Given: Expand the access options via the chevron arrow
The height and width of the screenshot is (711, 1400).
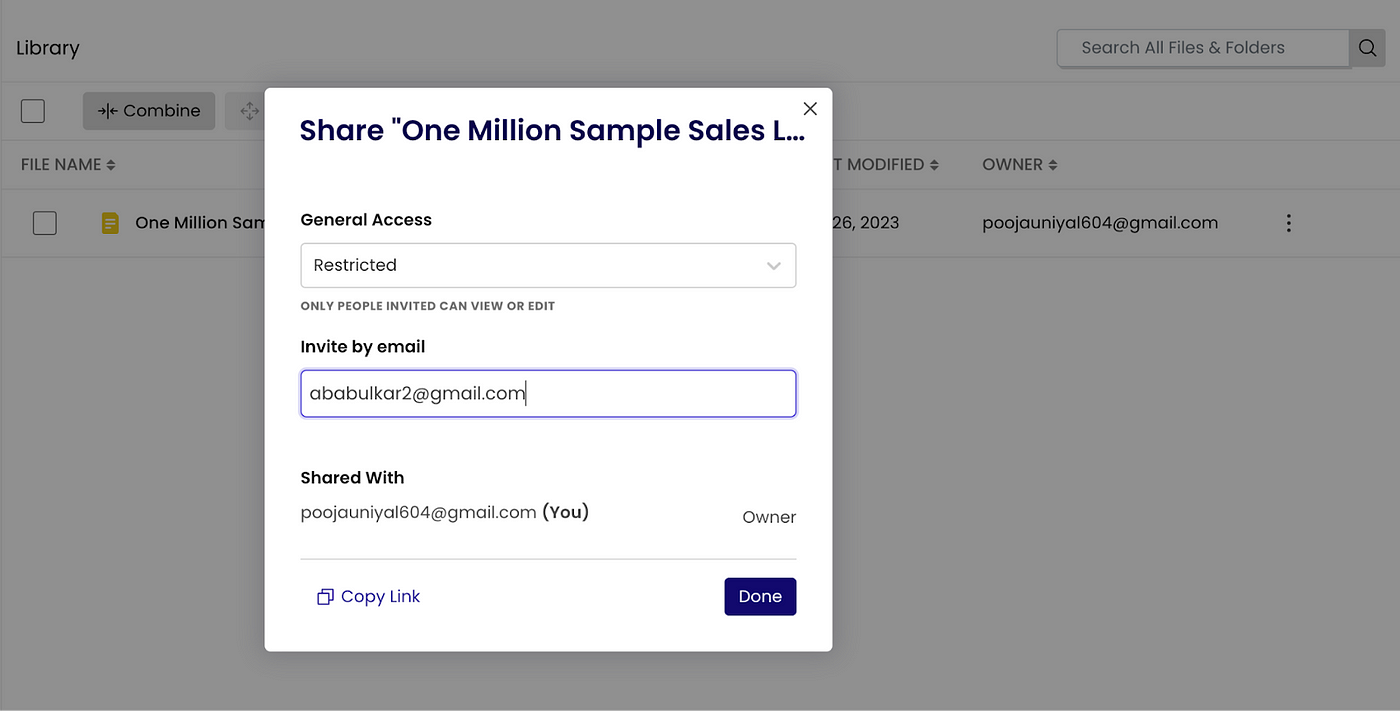Looking at the screenshot, I should pyautogui.click(x=773, y=266).
